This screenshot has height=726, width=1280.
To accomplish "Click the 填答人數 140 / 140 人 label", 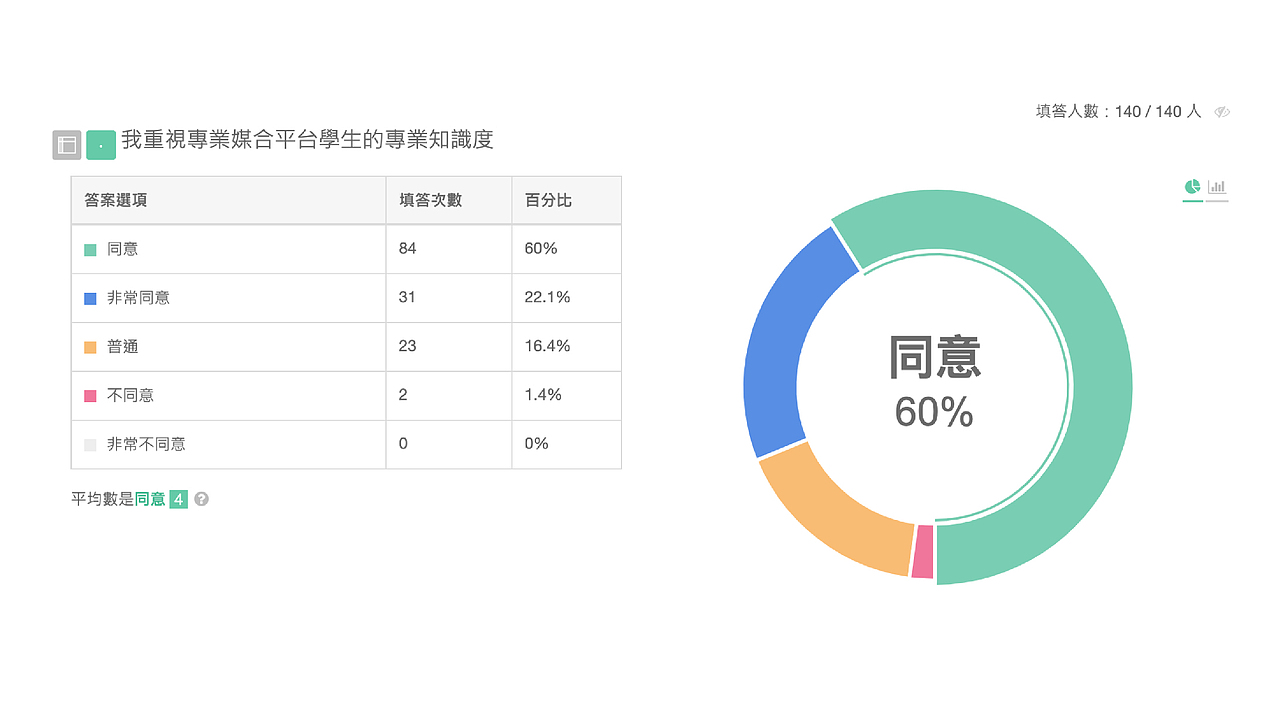I will 1118,112.
